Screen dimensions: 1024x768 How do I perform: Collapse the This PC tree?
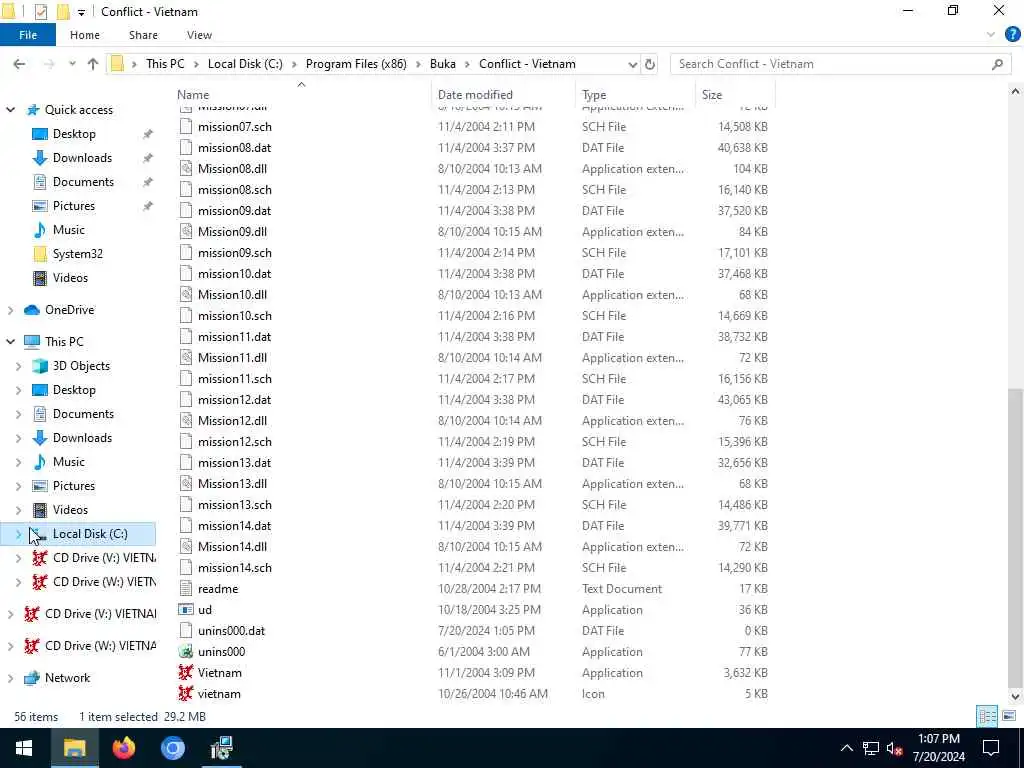pyautogui.click(x=11, y=342)
